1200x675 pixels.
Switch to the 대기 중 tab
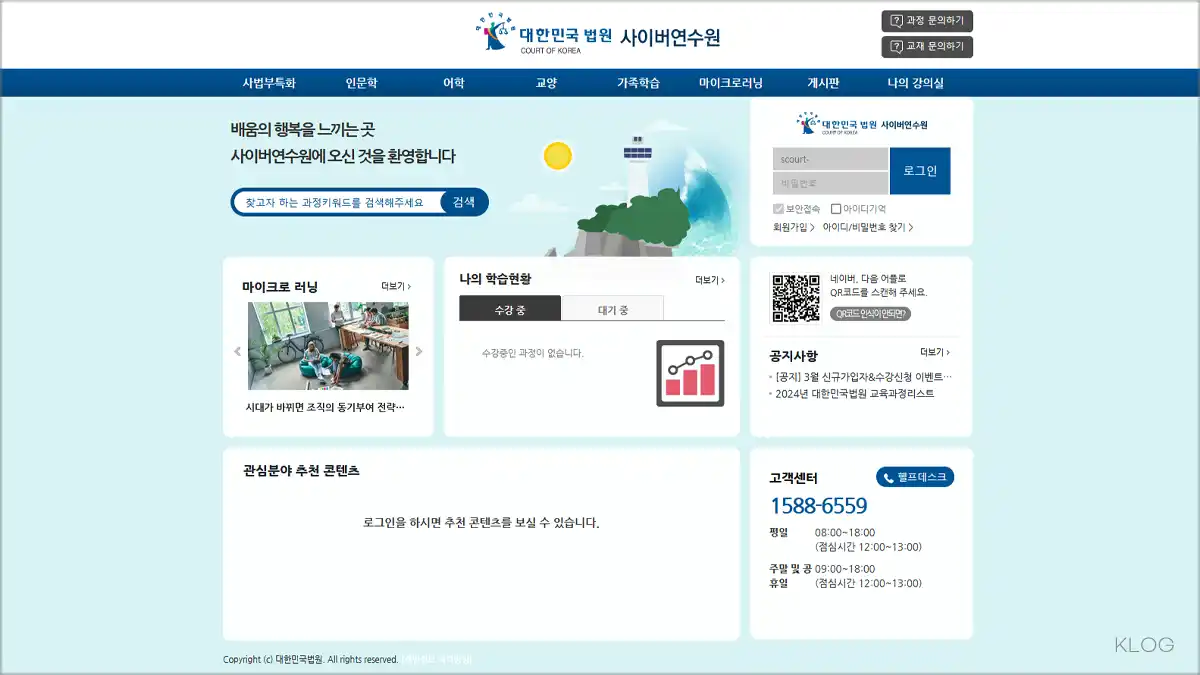coord(613,308)
